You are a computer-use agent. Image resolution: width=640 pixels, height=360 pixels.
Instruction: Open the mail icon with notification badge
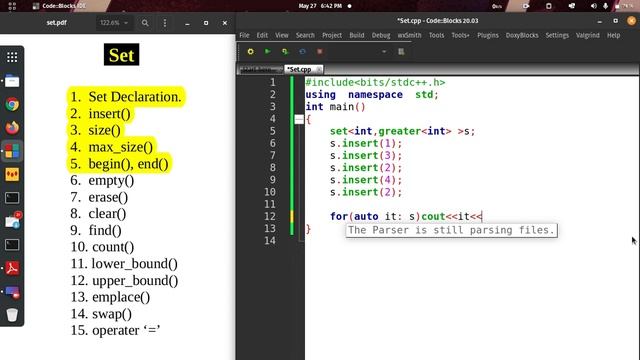coord(13,221)
